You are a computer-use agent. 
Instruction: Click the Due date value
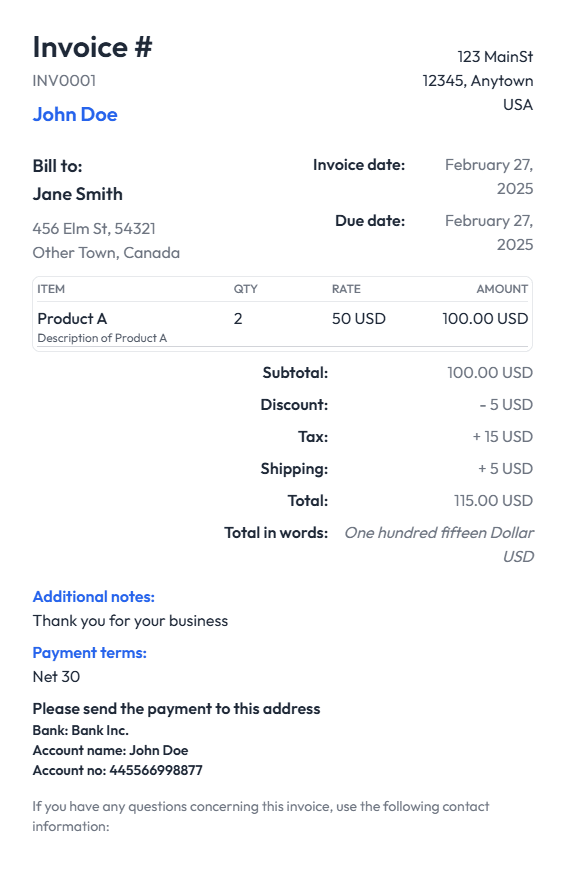[x=489, y=232]
